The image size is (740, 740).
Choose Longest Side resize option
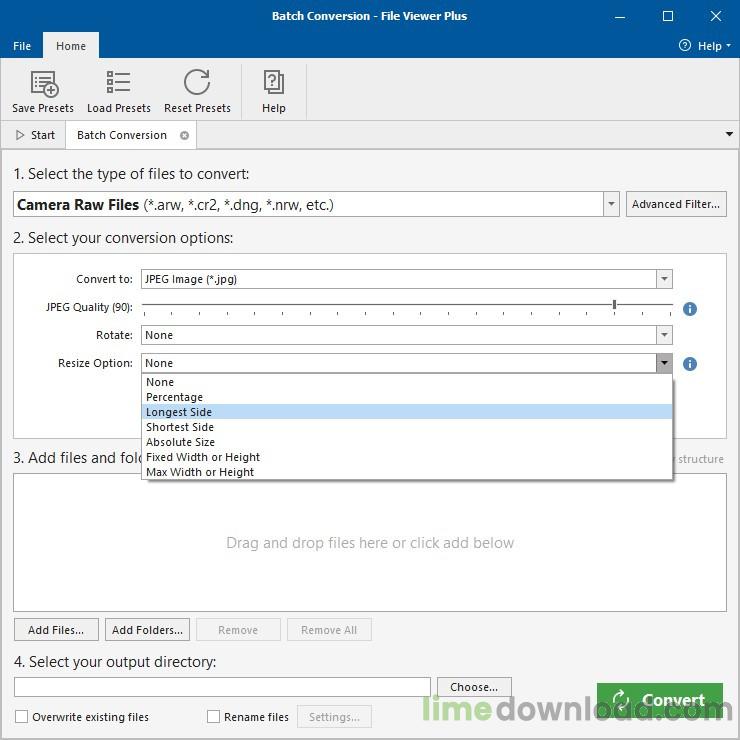407,412
